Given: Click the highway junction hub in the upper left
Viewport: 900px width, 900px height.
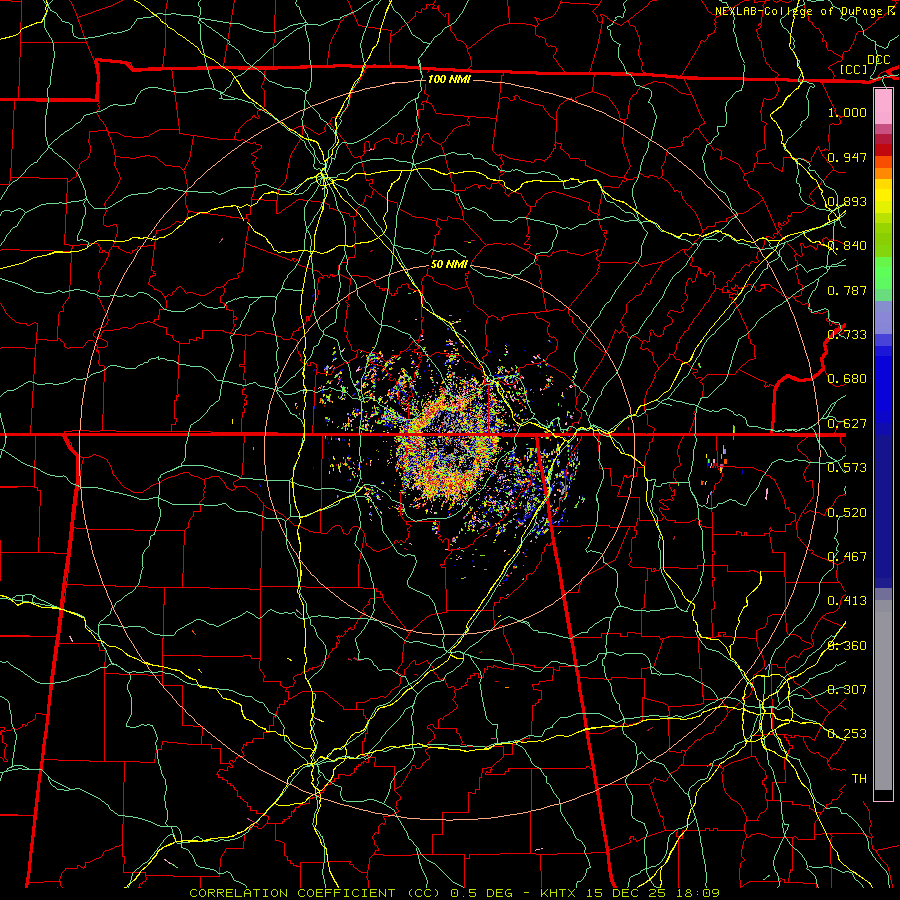Looking at the screenshot, I should coord(324,179).
